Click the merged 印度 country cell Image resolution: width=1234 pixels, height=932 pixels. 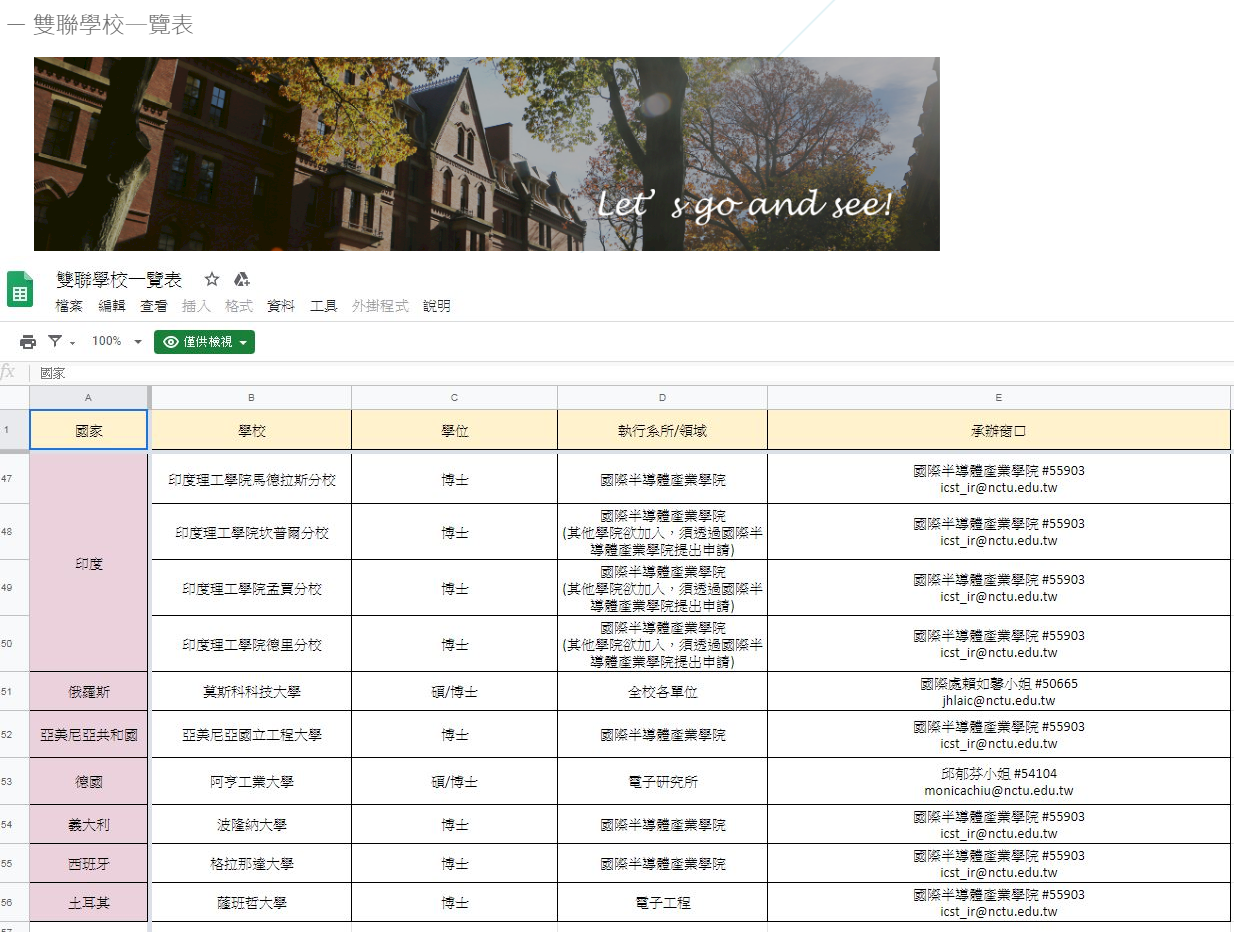(x=89, y=564)
